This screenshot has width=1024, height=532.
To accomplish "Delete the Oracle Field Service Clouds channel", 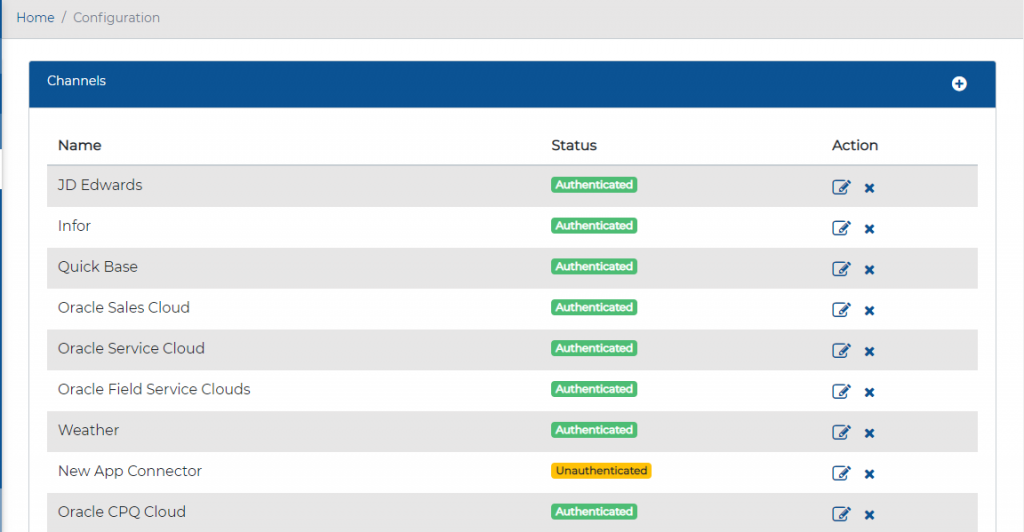I will point(869,392).
